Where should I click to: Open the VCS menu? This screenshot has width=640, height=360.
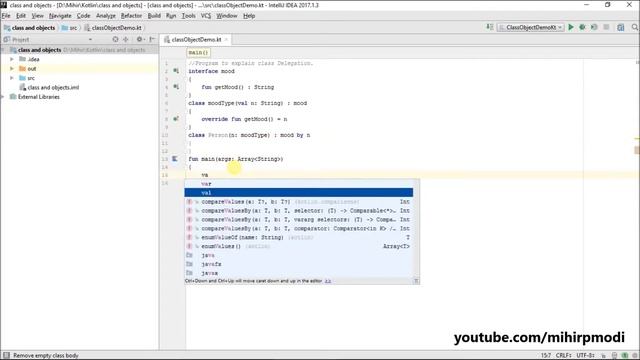click(206, 16)
